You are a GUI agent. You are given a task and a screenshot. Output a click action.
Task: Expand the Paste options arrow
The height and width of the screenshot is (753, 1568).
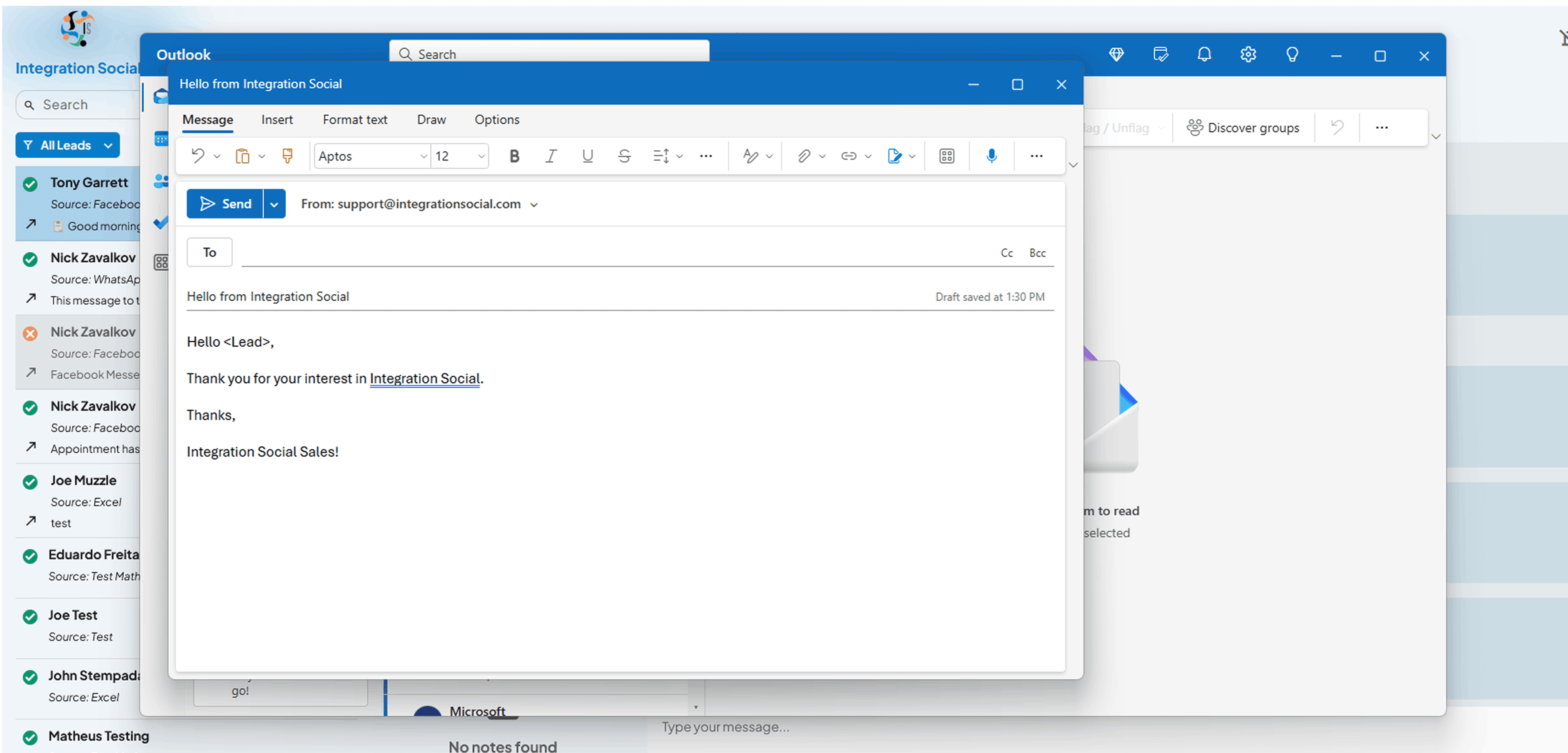point(262,156)
